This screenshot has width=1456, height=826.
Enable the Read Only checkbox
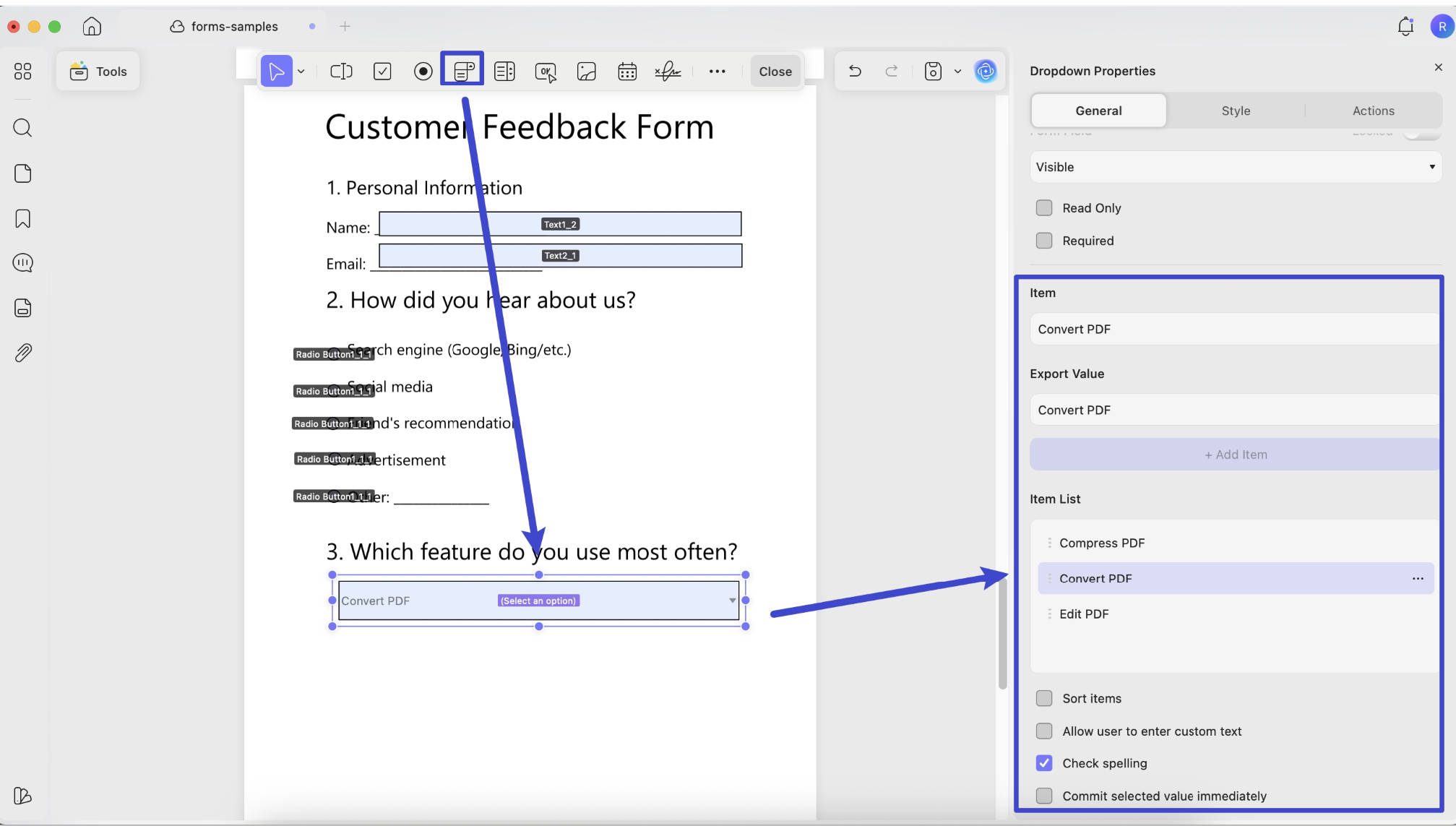click(1044, 208)
